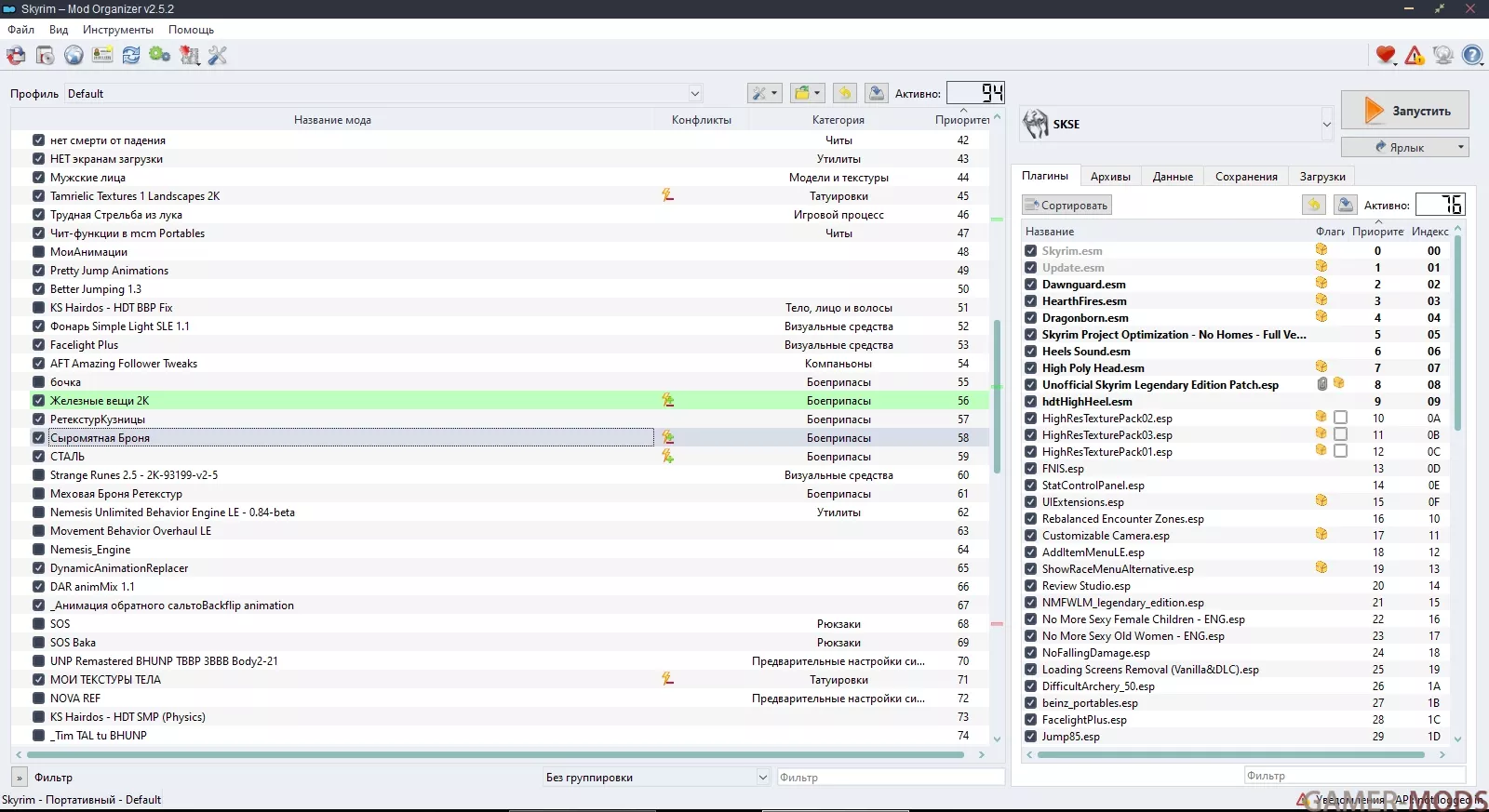Click conflict icon on МОИ ТЕКСТУРЫ ТЕЛА row
Screen dimensions: 1489x812
(x=667, y=679)
